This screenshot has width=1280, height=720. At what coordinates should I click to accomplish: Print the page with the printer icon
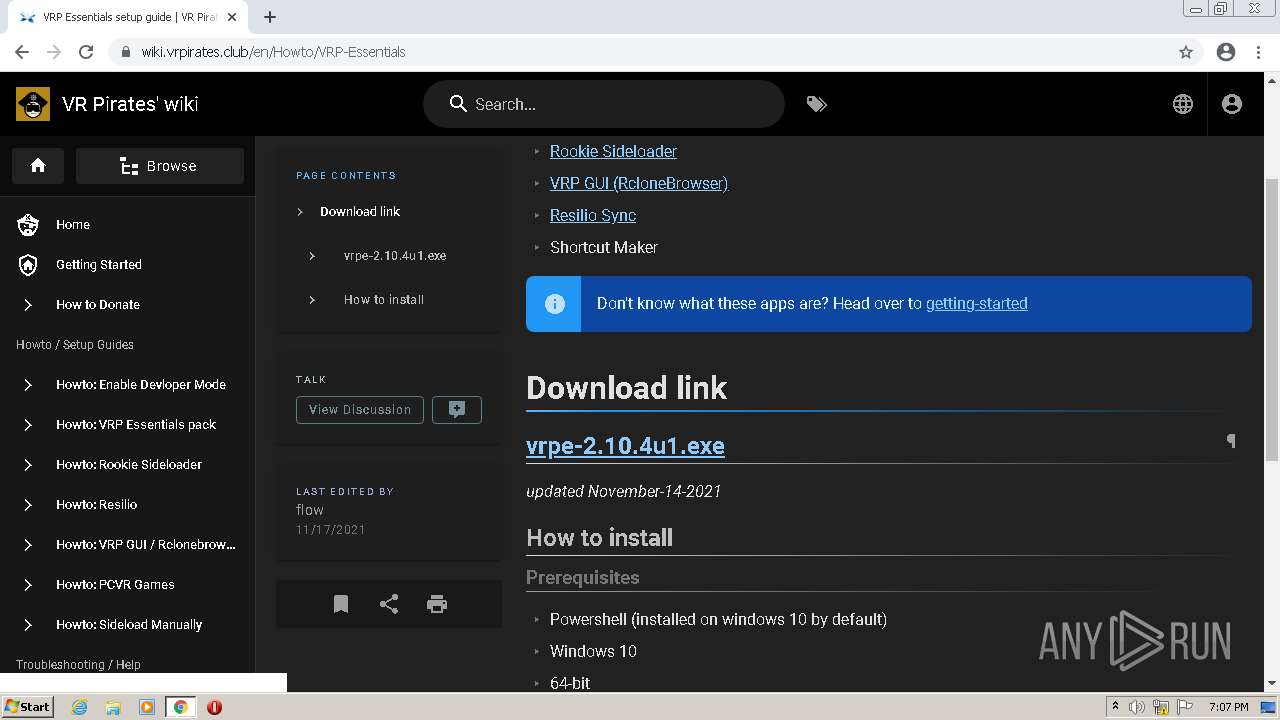coord(437,604)
